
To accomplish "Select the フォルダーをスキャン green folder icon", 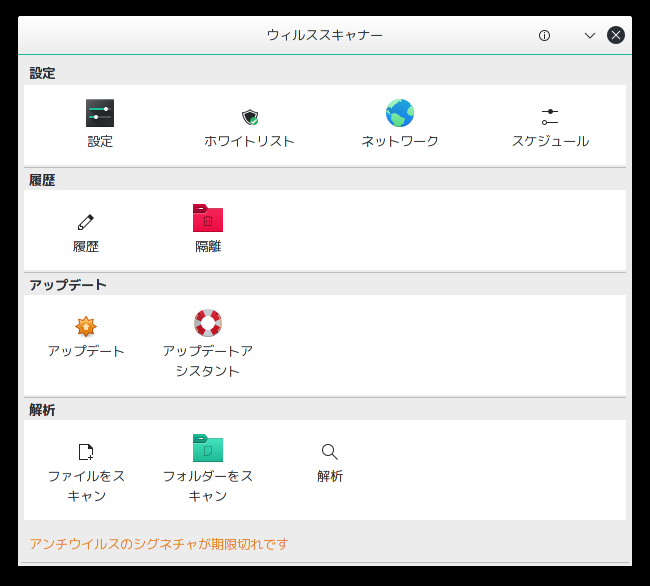I will pyautogui.click(x=208, y=448).
